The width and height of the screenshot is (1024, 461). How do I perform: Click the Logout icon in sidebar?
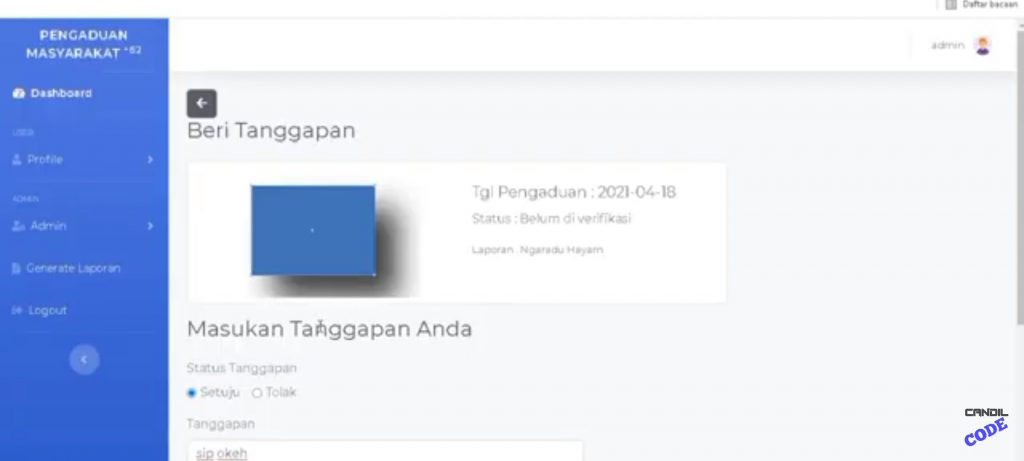click(x=17, y=311)
